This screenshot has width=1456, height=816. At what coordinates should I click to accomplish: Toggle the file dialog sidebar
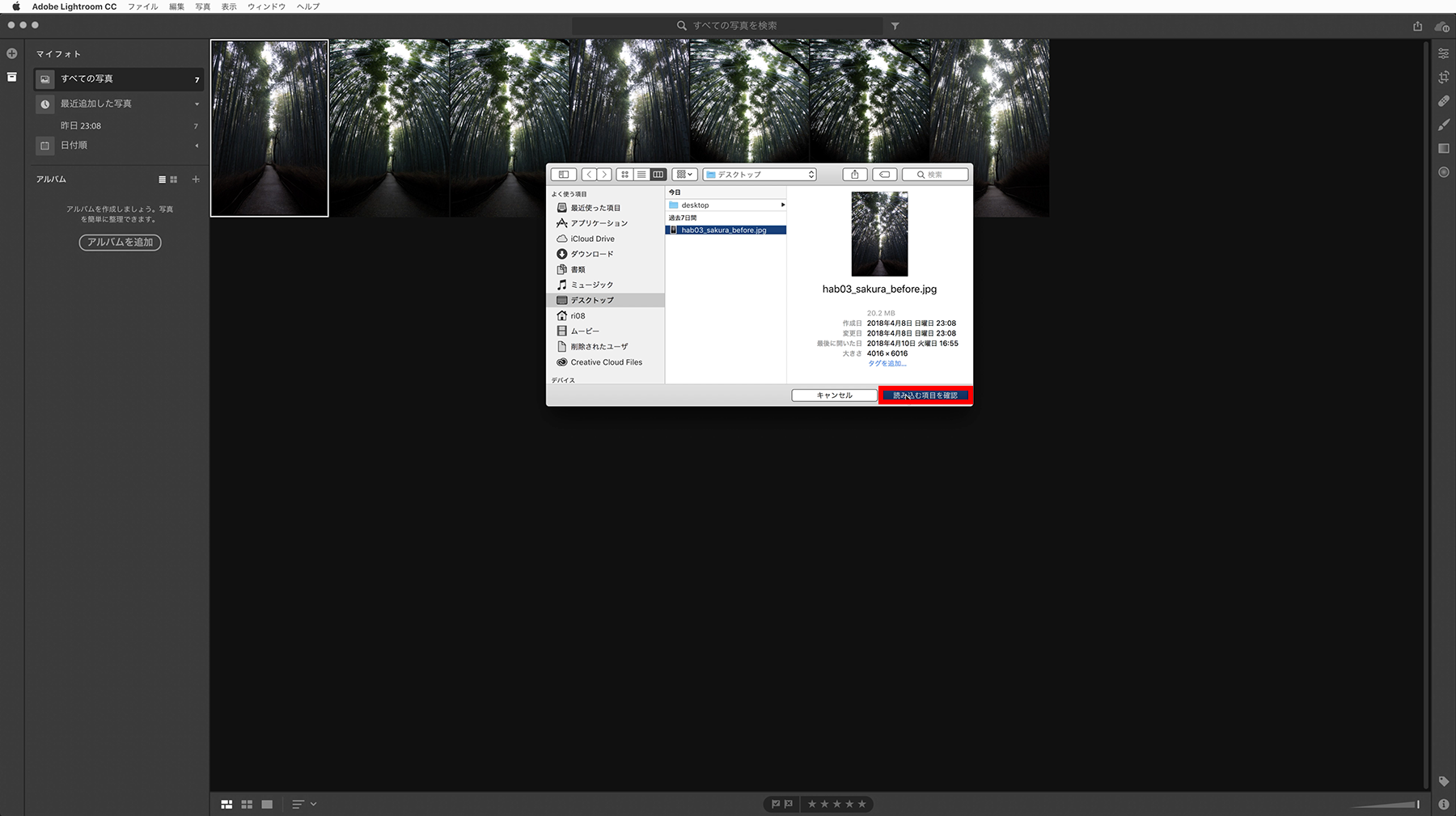564,175
